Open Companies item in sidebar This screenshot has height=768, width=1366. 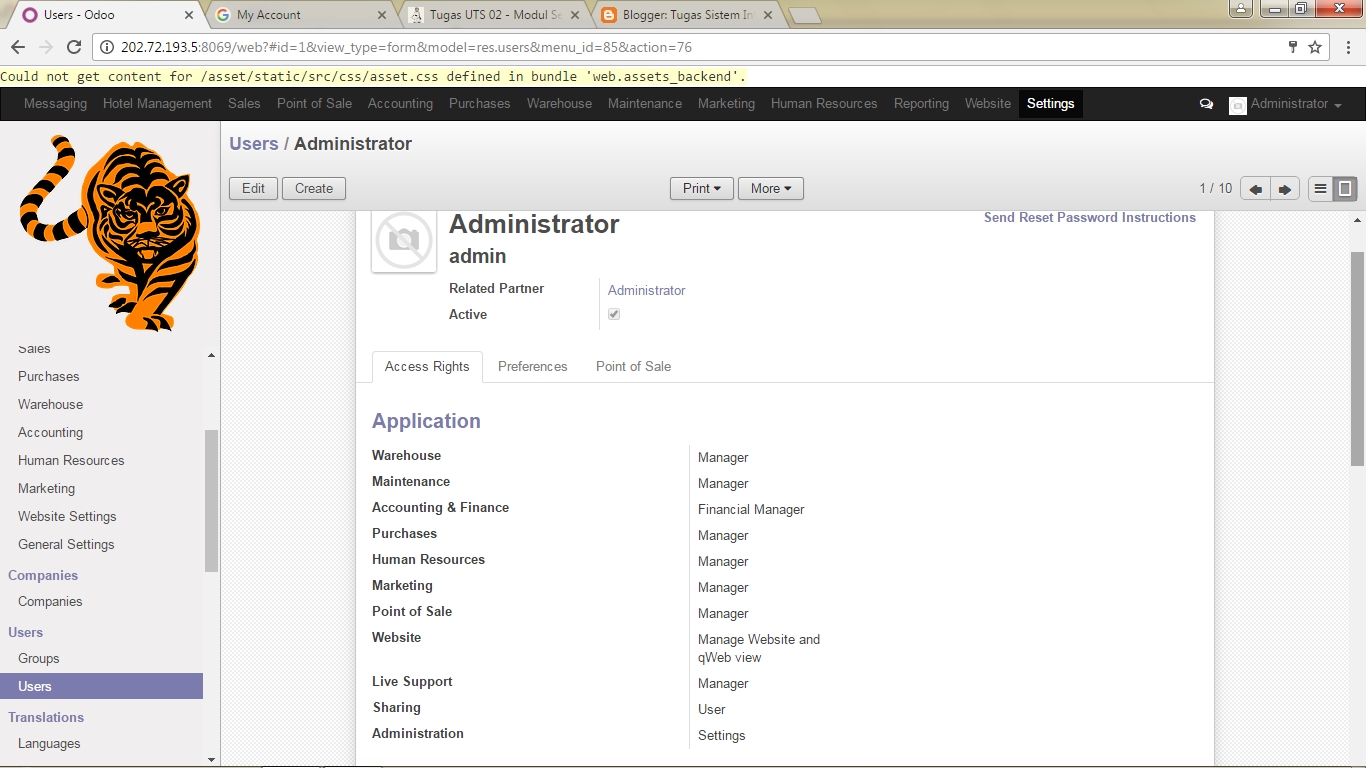pyautogui.click(x=50, y=602)
